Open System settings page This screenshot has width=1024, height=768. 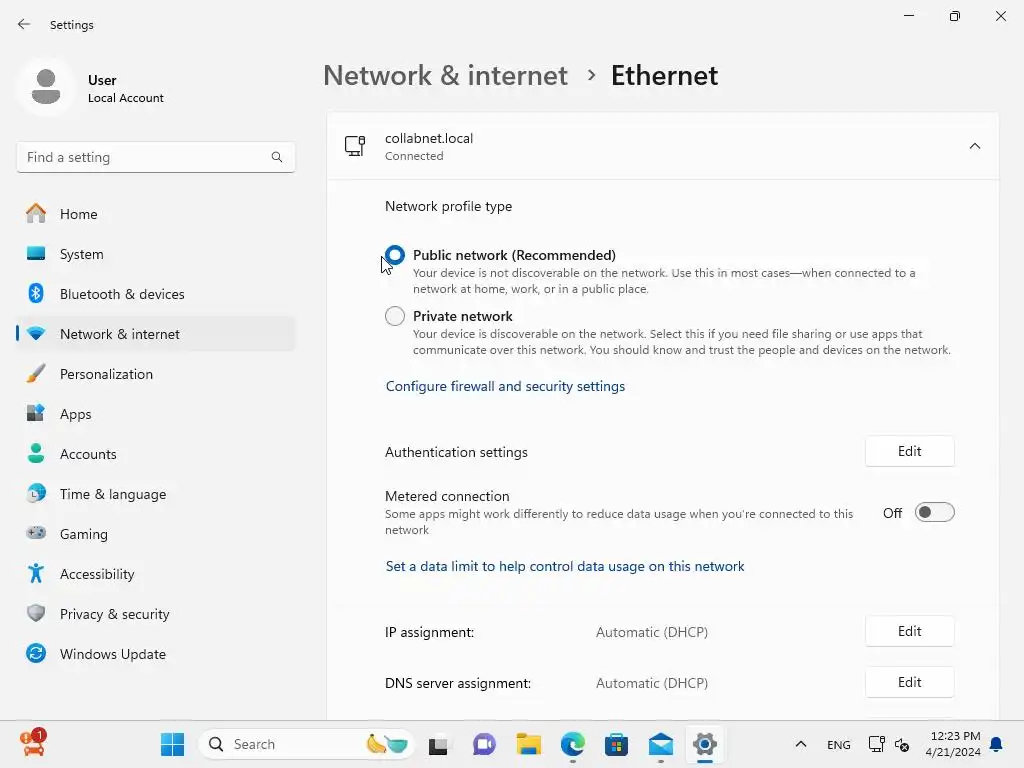coord(156,254)
